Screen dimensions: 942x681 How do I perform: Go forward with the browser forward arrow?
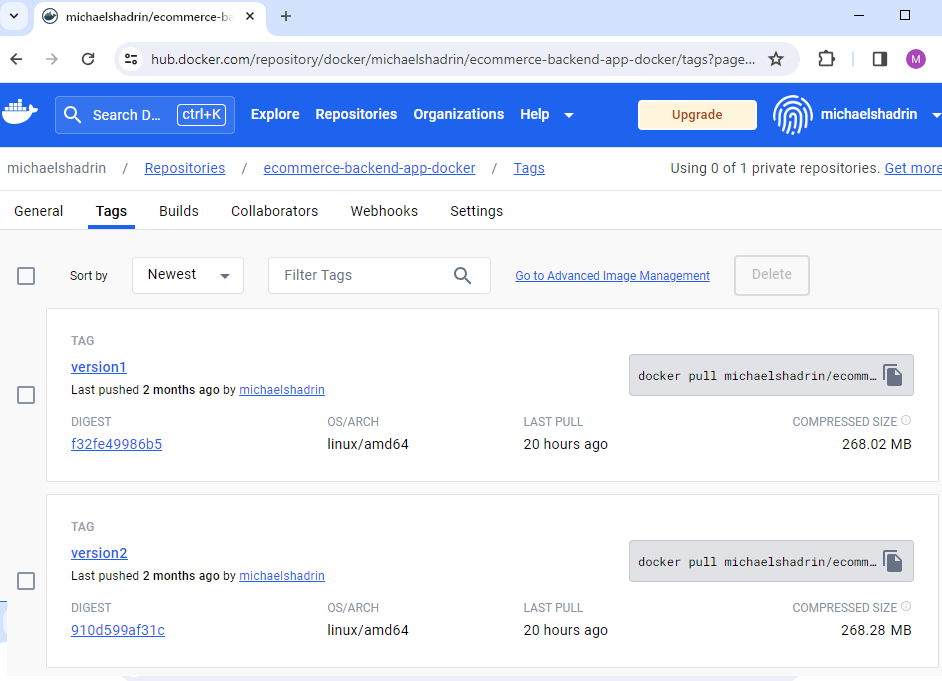(52, 59)
